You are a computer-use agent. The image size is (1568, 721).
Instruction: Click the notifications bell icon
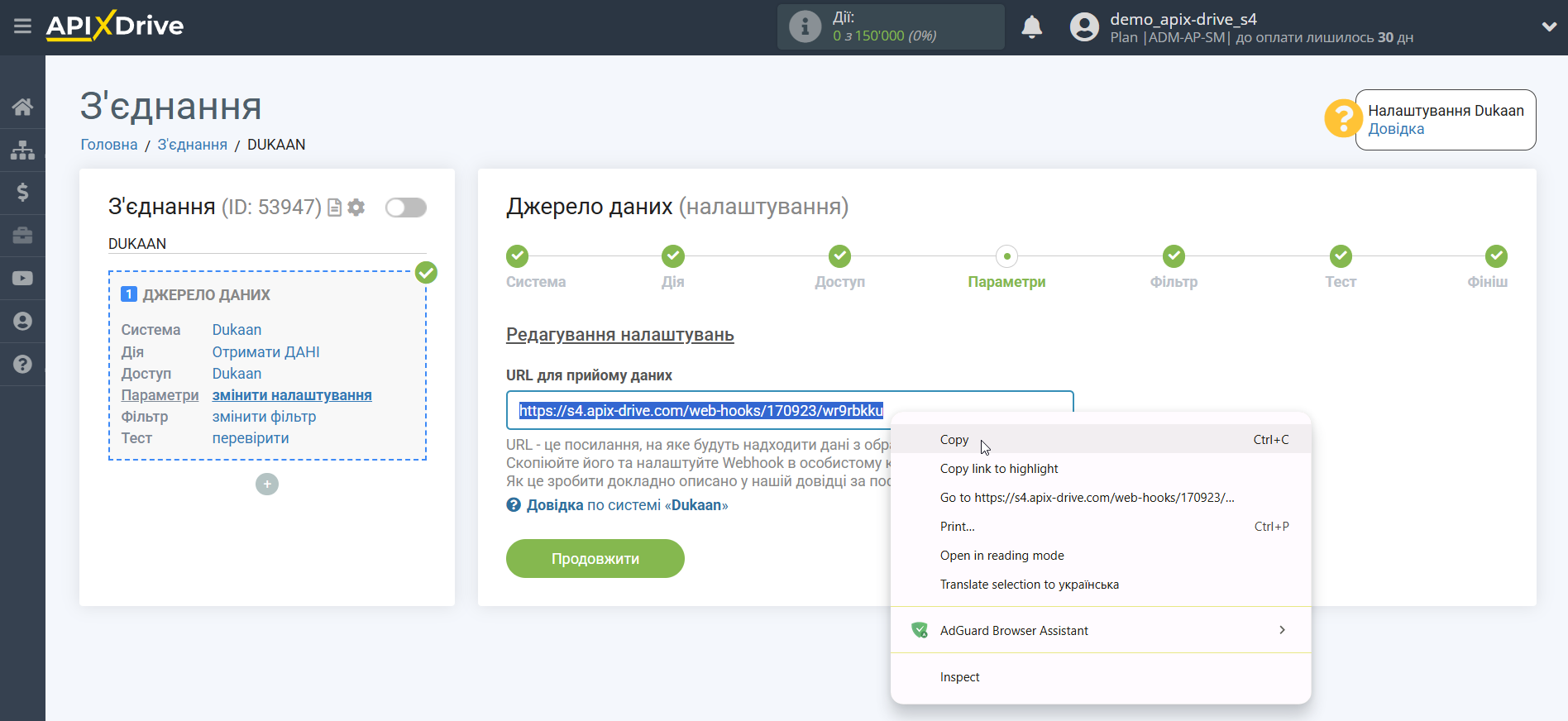tap(1031, 27)
